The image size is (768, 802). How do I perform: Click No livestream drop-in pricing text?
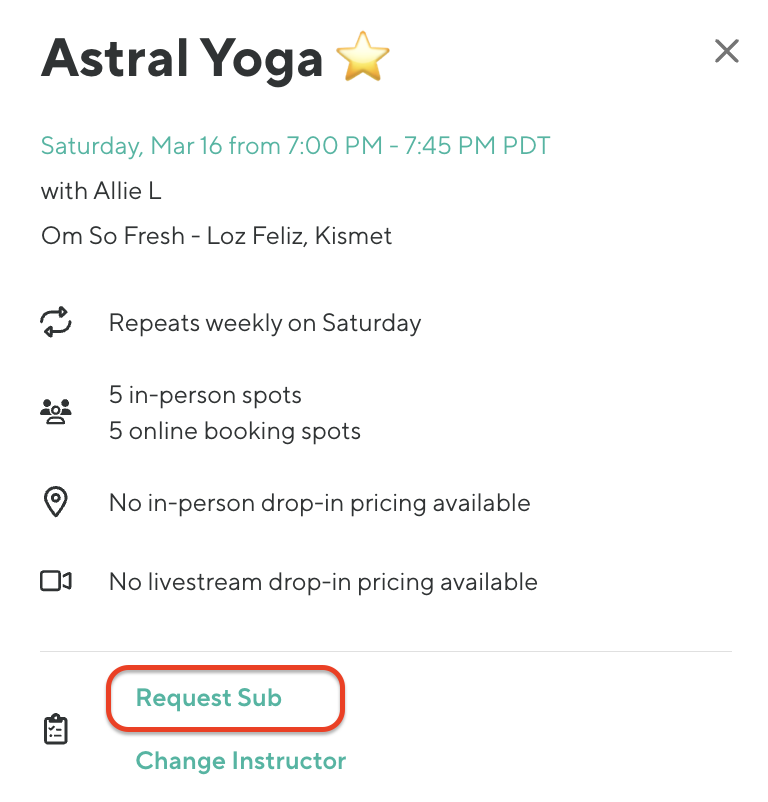pos(323,582)
